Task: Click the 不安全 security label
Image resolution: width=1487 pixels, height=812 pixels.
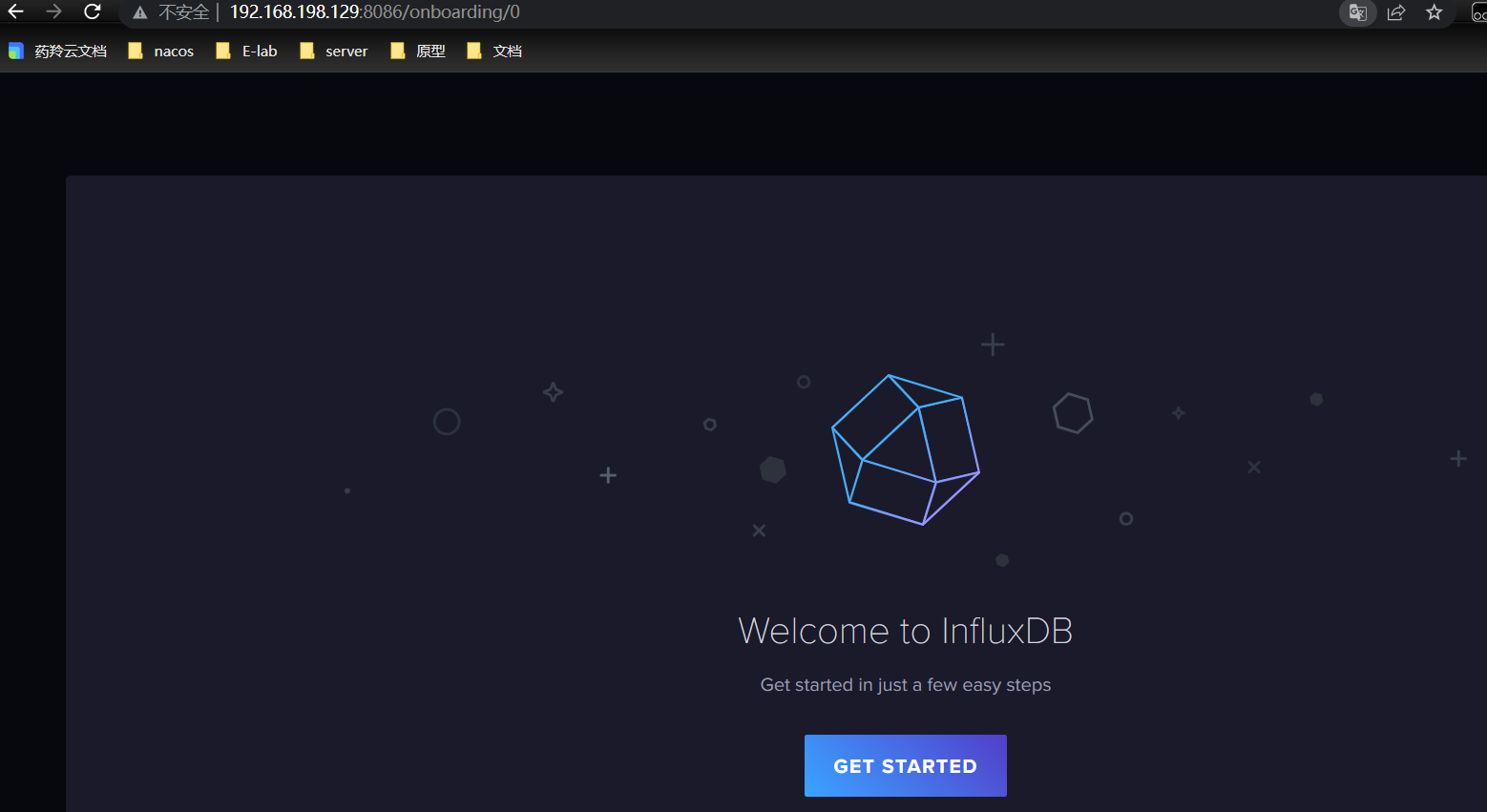Action: coord(183,12)
